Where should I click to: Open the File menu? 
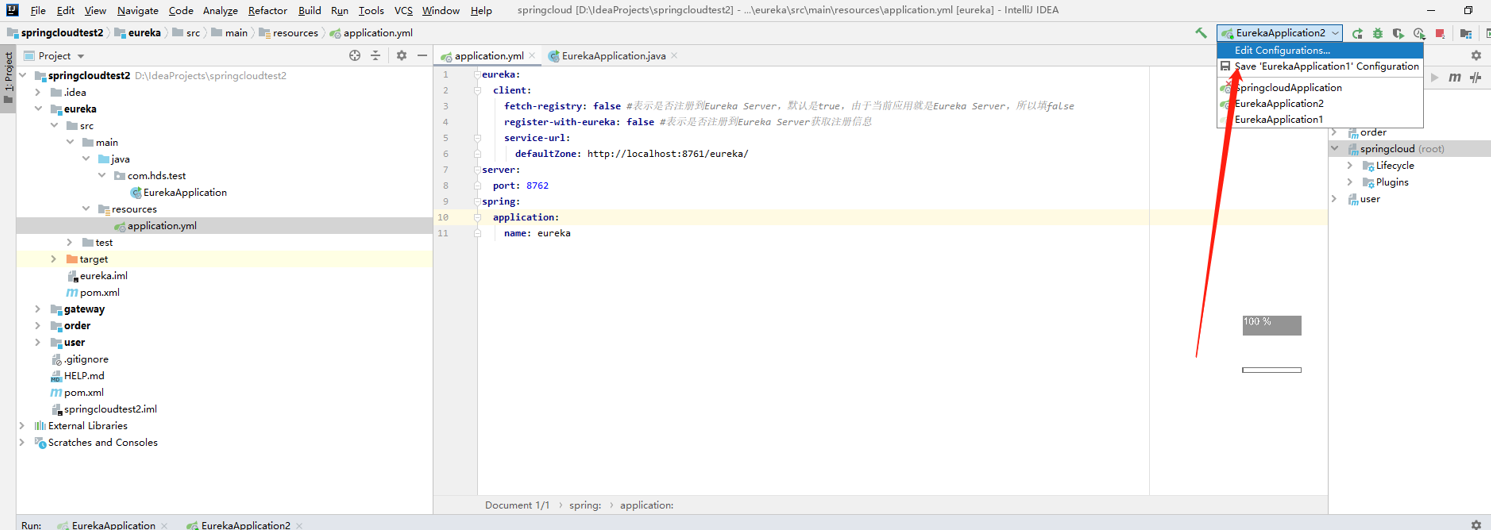pyautogui.click(x=38, y=11)
